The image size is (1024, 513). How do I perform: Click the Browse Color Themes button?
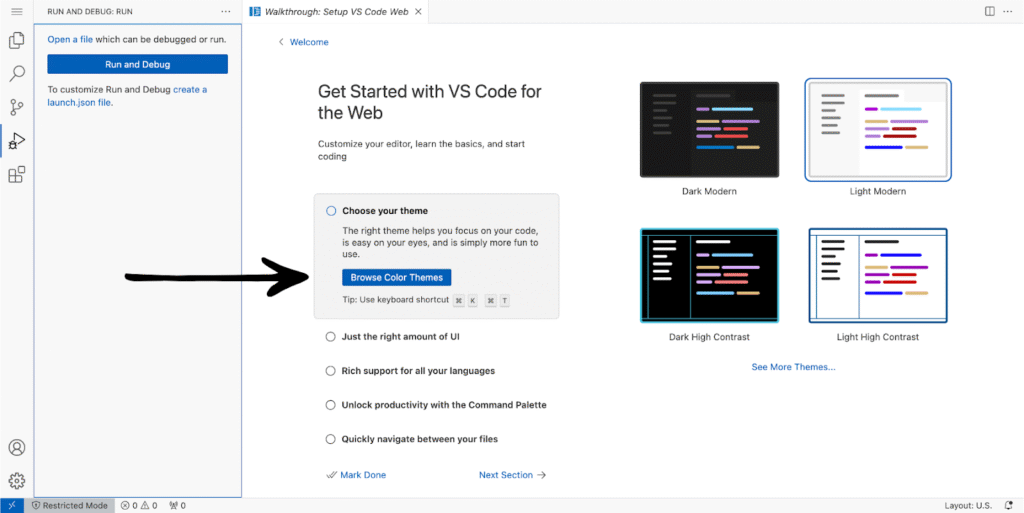pyautogui.click(x=397, y=277)
